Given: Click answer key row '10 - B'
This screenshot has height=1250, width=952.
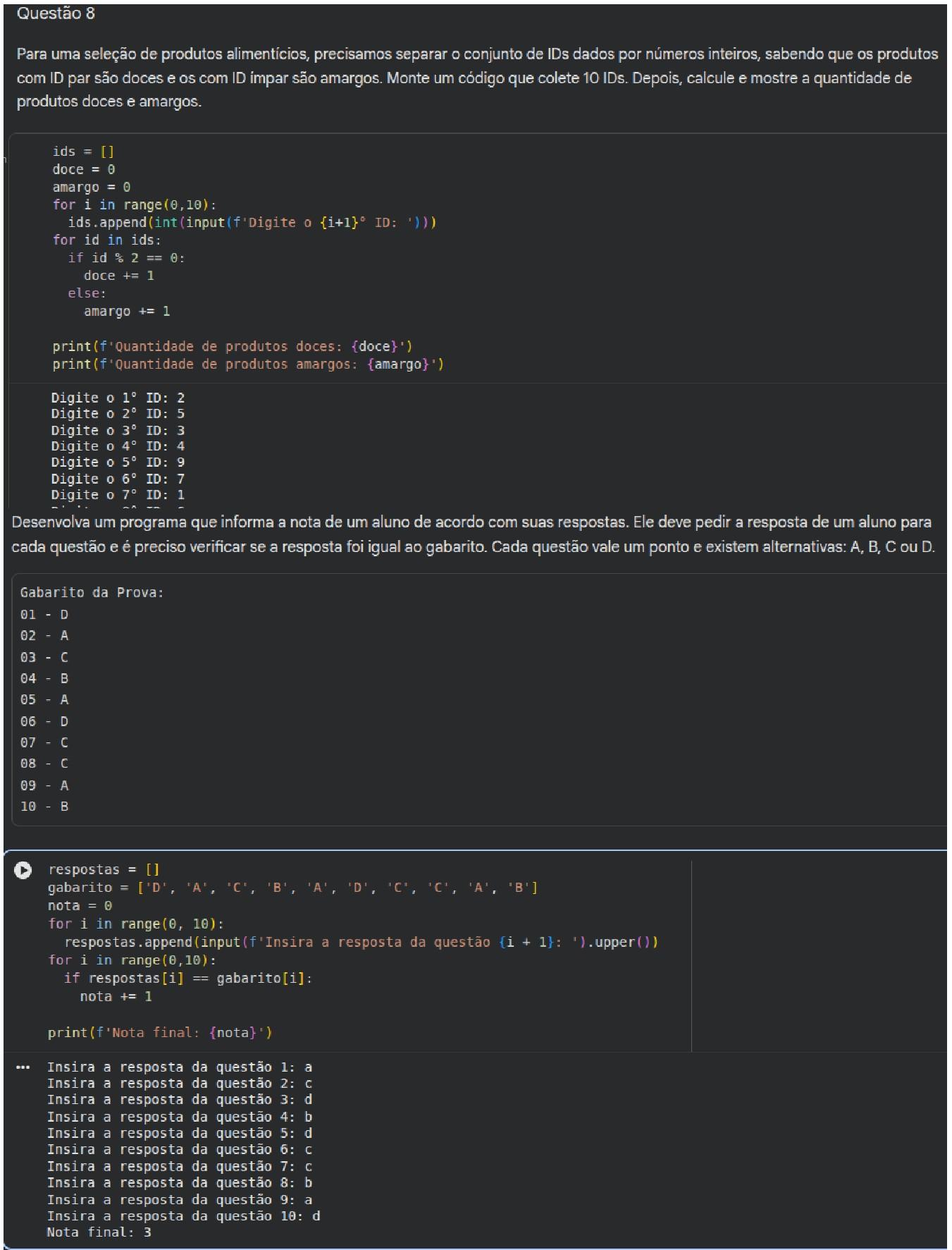Looking at the screenshot, I should pyautogui.click(x=44, y=807).
